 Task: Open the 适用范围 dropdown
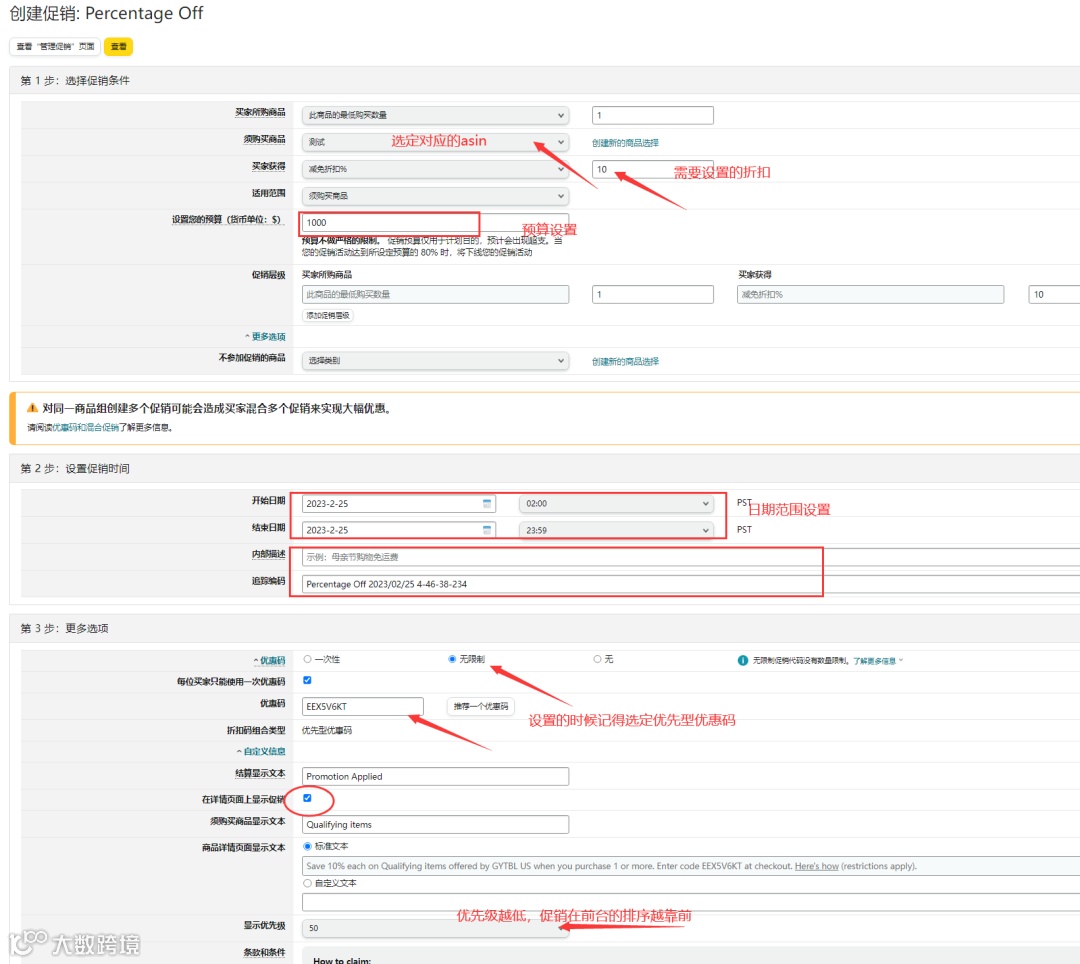435,196
